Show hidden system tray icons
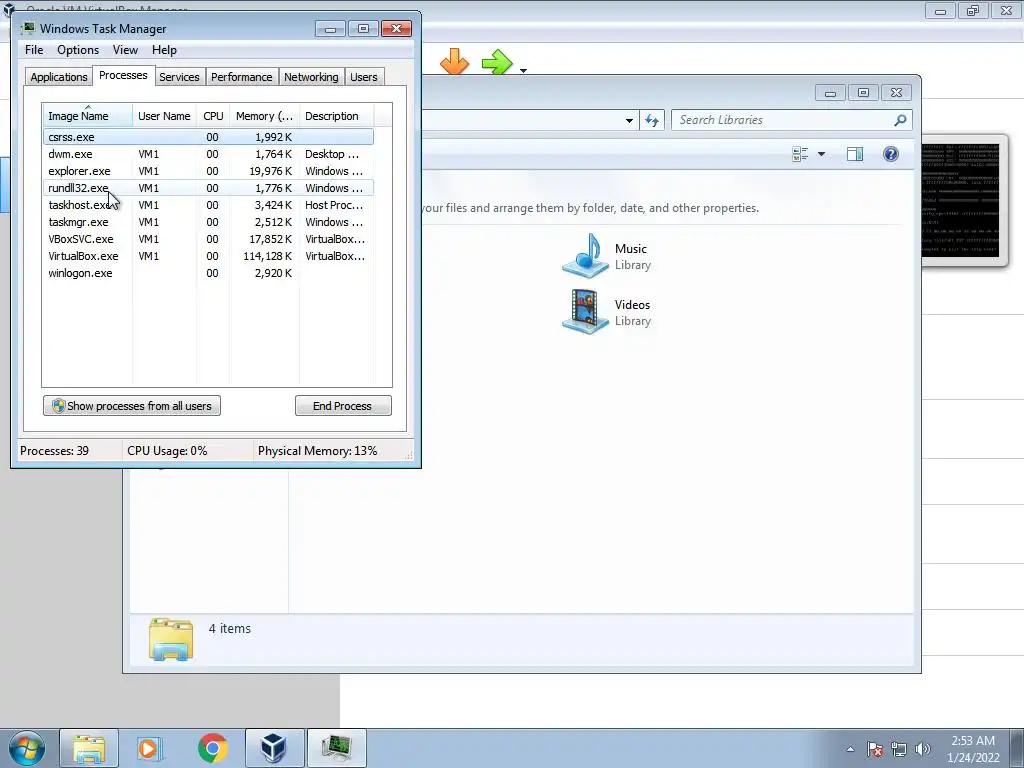Screen dimensions: 1024x768 (850, 749)
